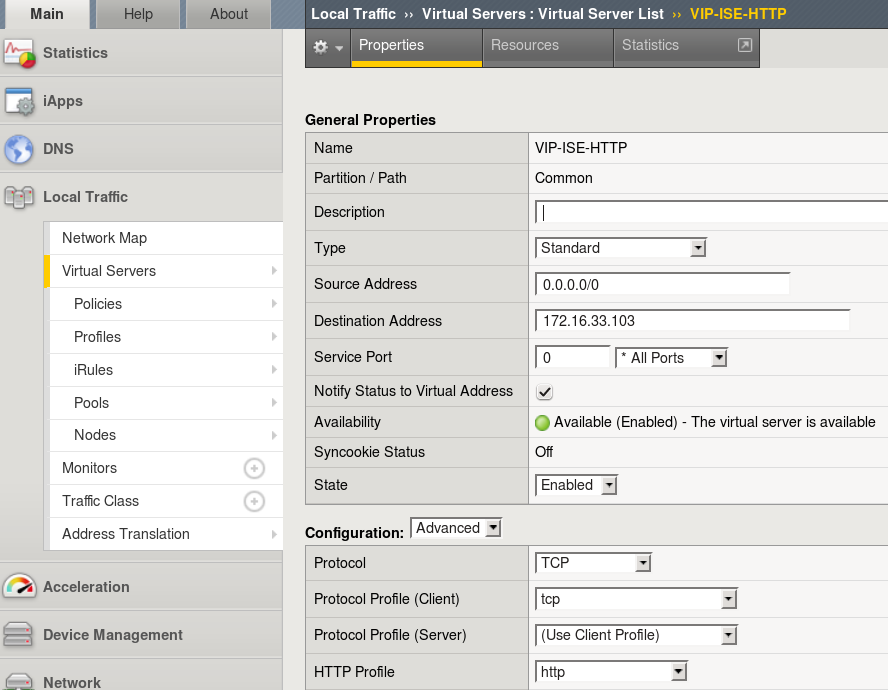888x690 pixels.
Task: Click the Device Management icon
Action: 20,634
